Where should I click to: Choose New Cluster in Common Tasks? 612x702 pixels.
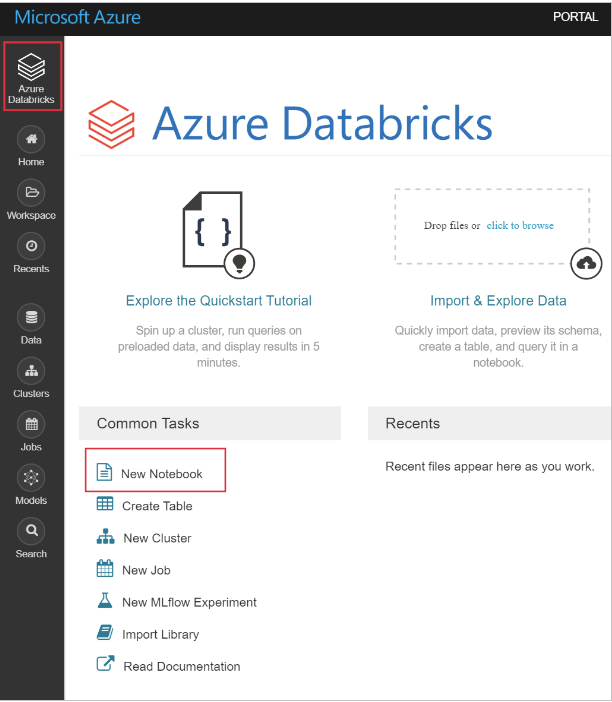157,538
